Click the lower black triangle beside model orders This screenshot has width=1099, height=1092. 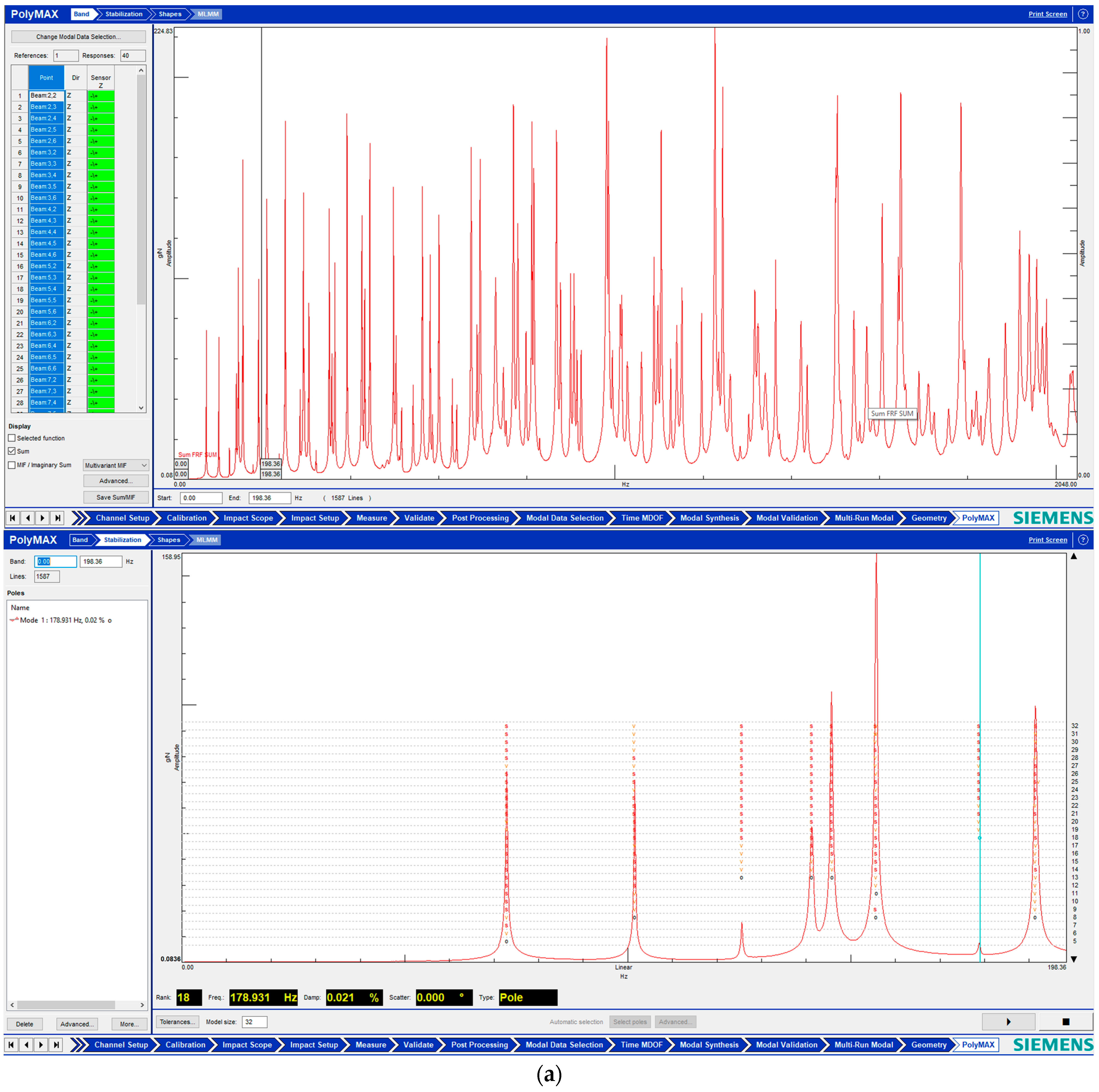click(x=1074, y=959)
